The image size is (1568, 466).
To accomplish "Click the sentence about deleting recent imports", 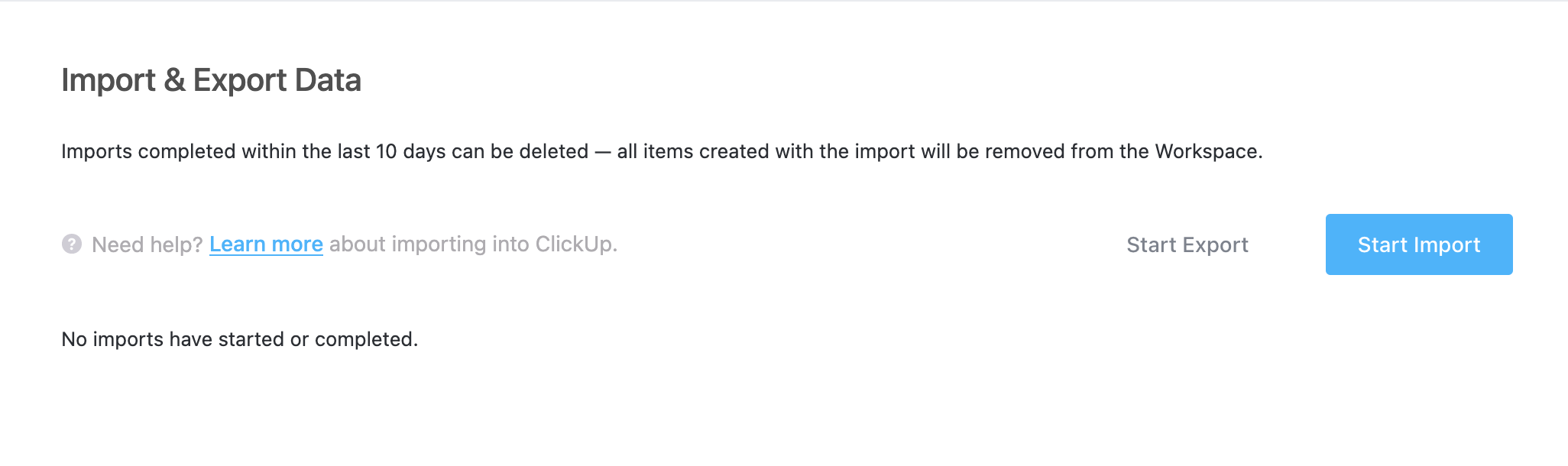I will (662, 151).
